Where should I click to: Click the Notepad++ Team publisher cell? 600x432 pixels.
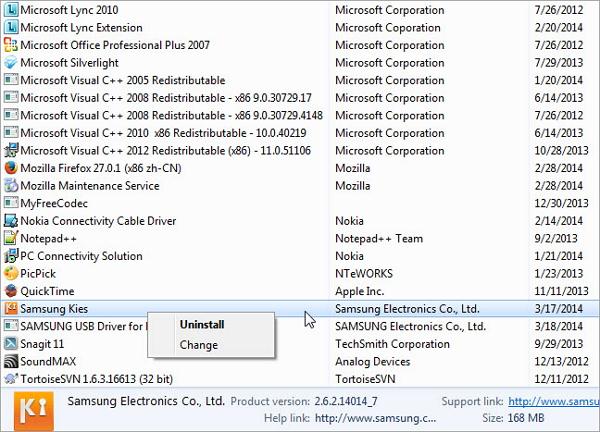[379, 238]
